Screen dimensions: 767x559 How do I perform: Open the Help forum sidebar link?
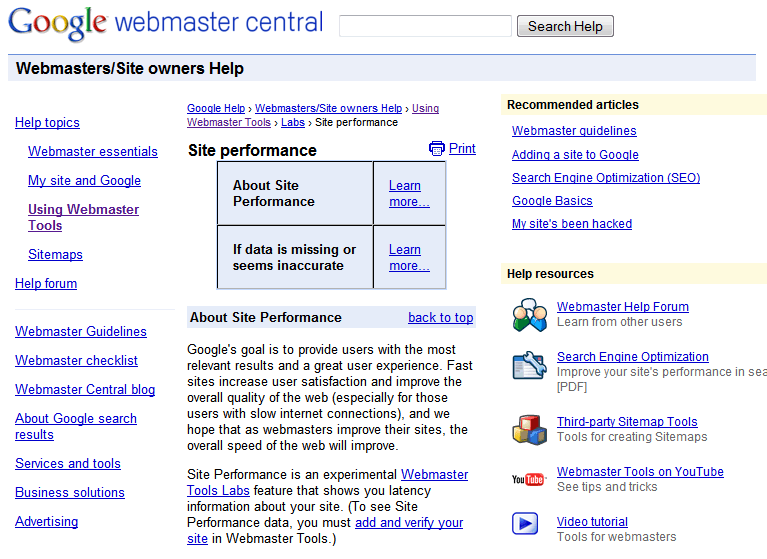pyautogui.click(x=46, y=284)
